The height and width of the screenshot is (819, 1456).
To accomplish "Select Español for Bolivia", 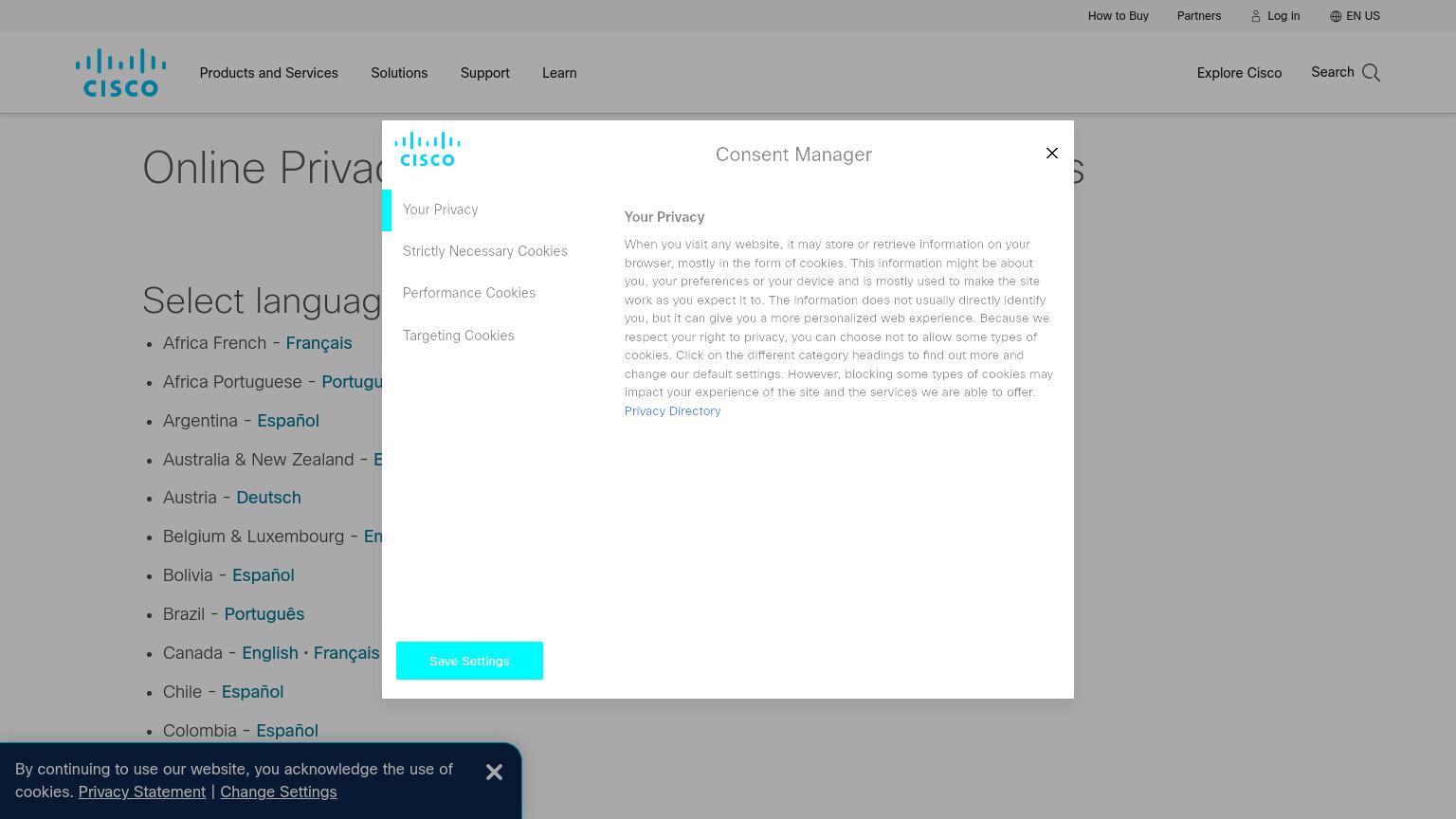I will (264, 575).
